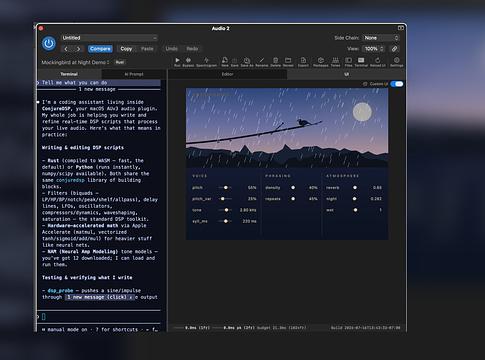The width and height of the screenshot is (485, 360).
Task: Click the repeats slider knob
Action: 293,199
